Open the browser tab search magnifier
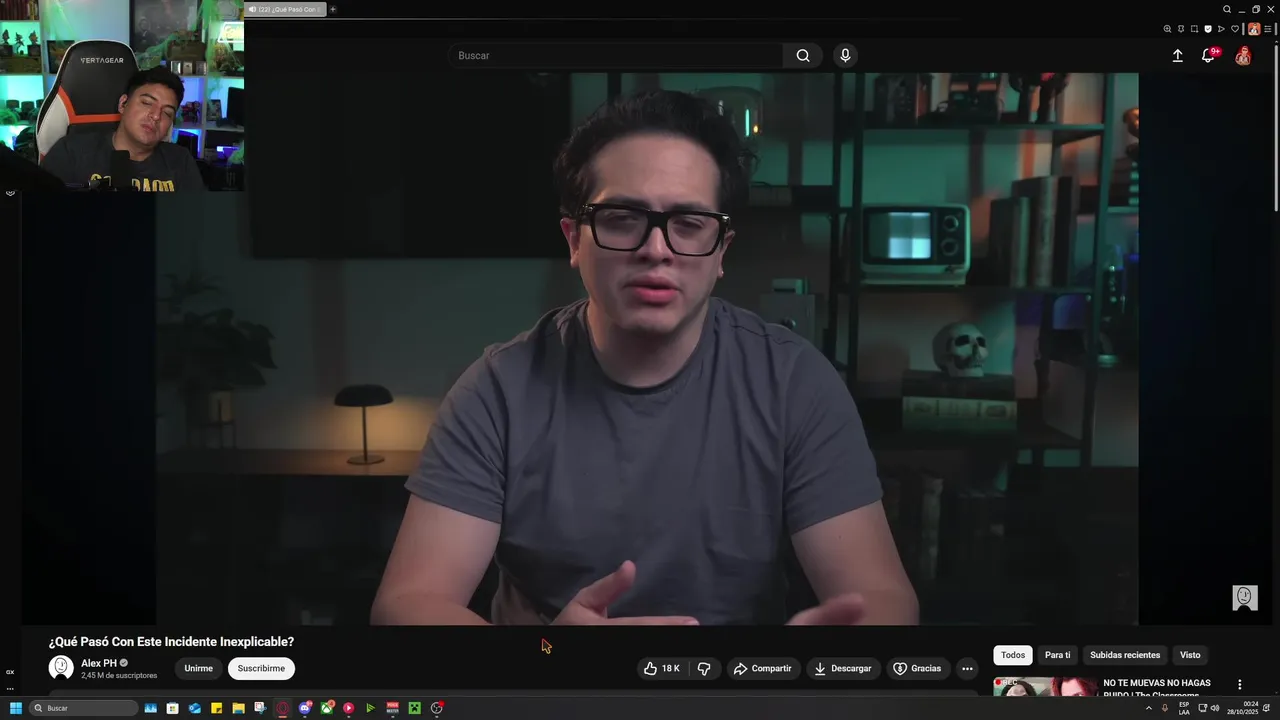This screenshot has width=1280, height=720. (1227, 9)
